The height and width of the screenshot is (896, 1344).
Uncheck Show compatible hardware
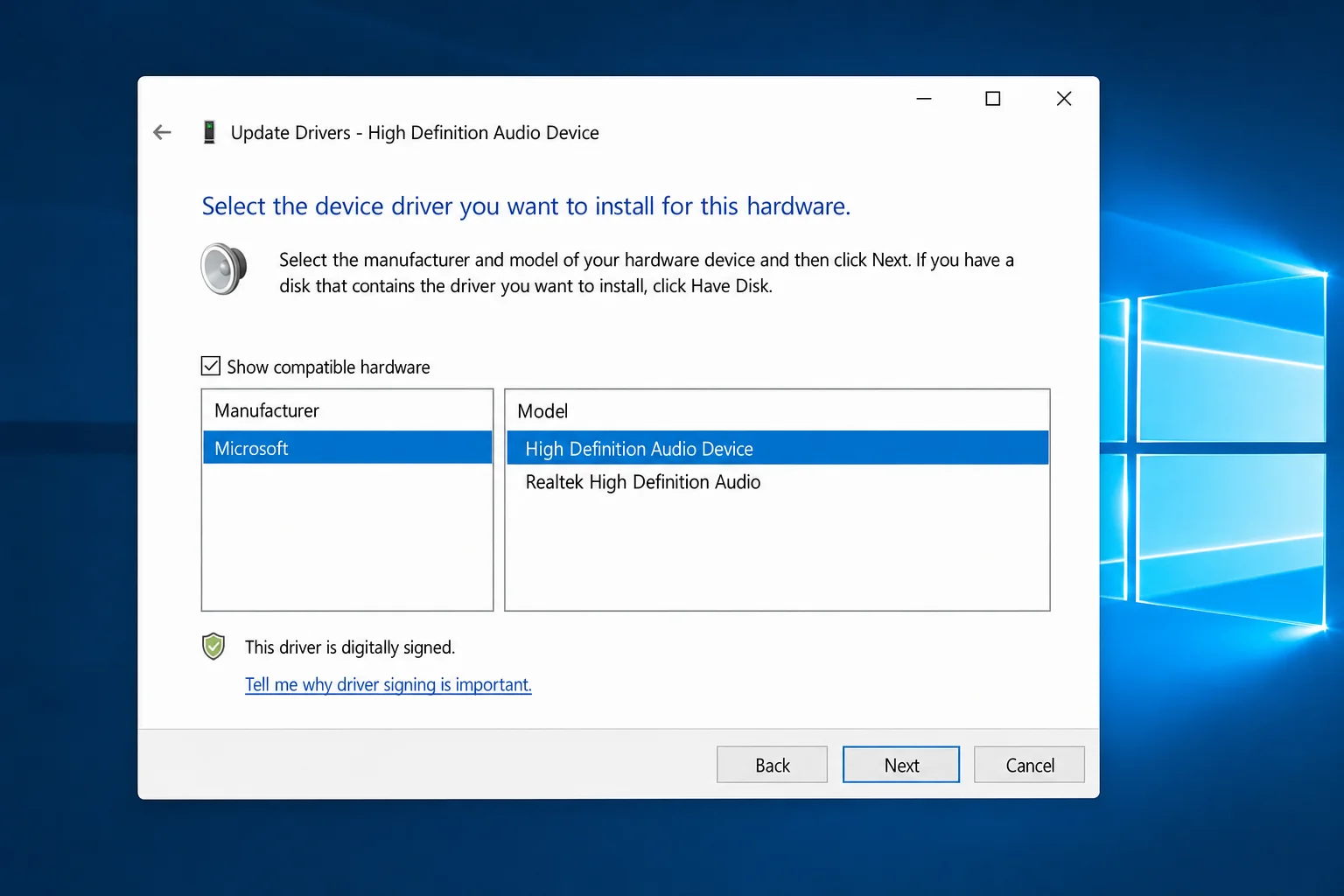click(x=211, y=366)
